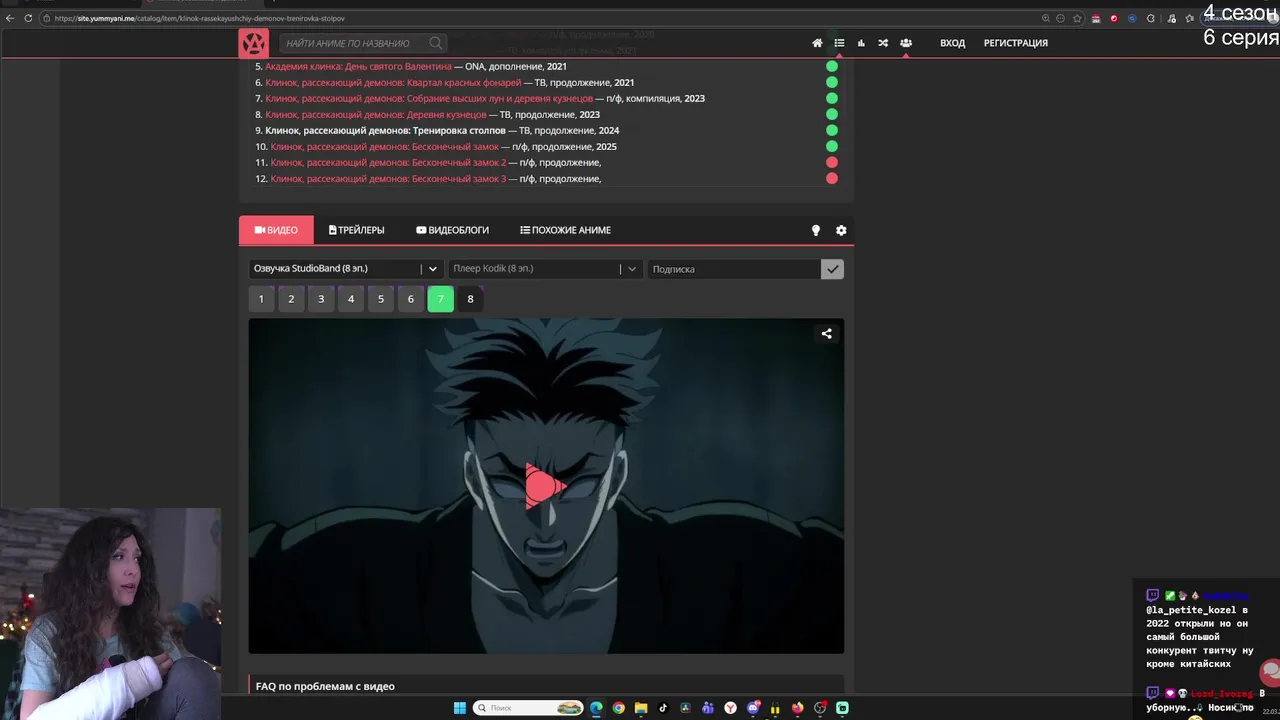This screenshot has height=720, width=1280.
Task: Open link Бесконечный замок 2
Action: coord(388,162)
